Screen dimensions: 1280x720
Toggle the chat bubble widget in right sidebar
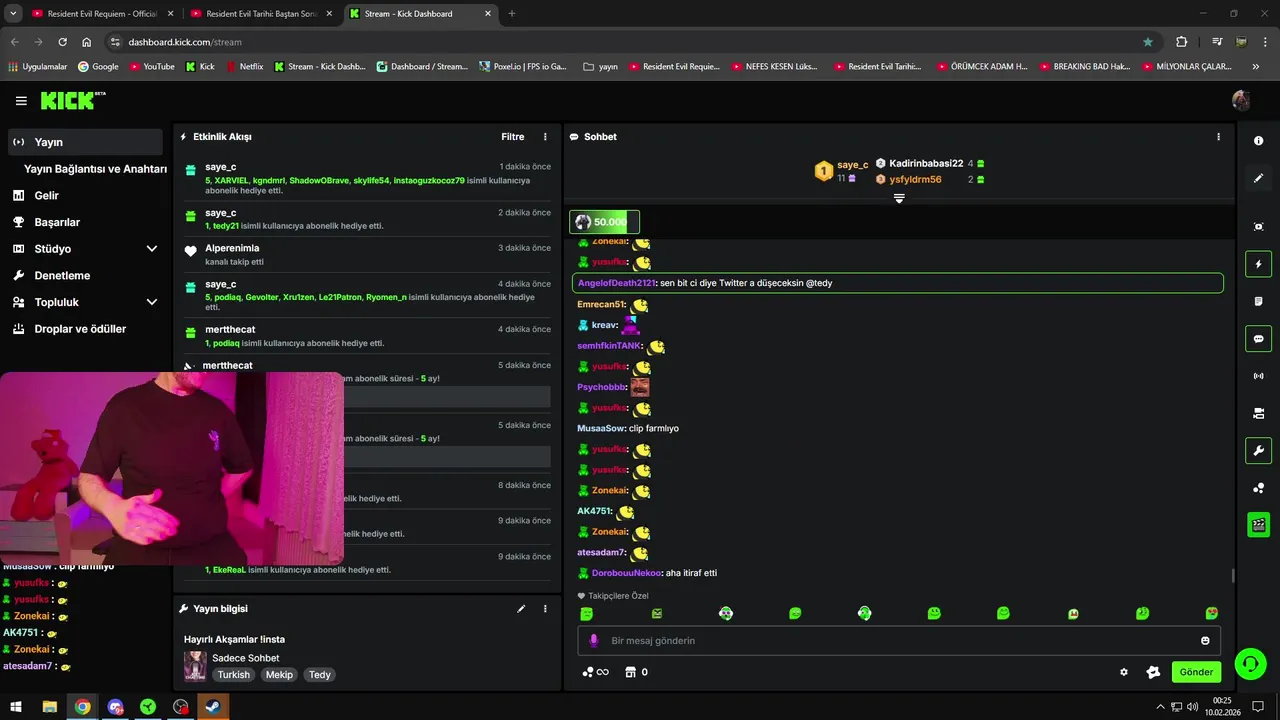[1258, 339]
